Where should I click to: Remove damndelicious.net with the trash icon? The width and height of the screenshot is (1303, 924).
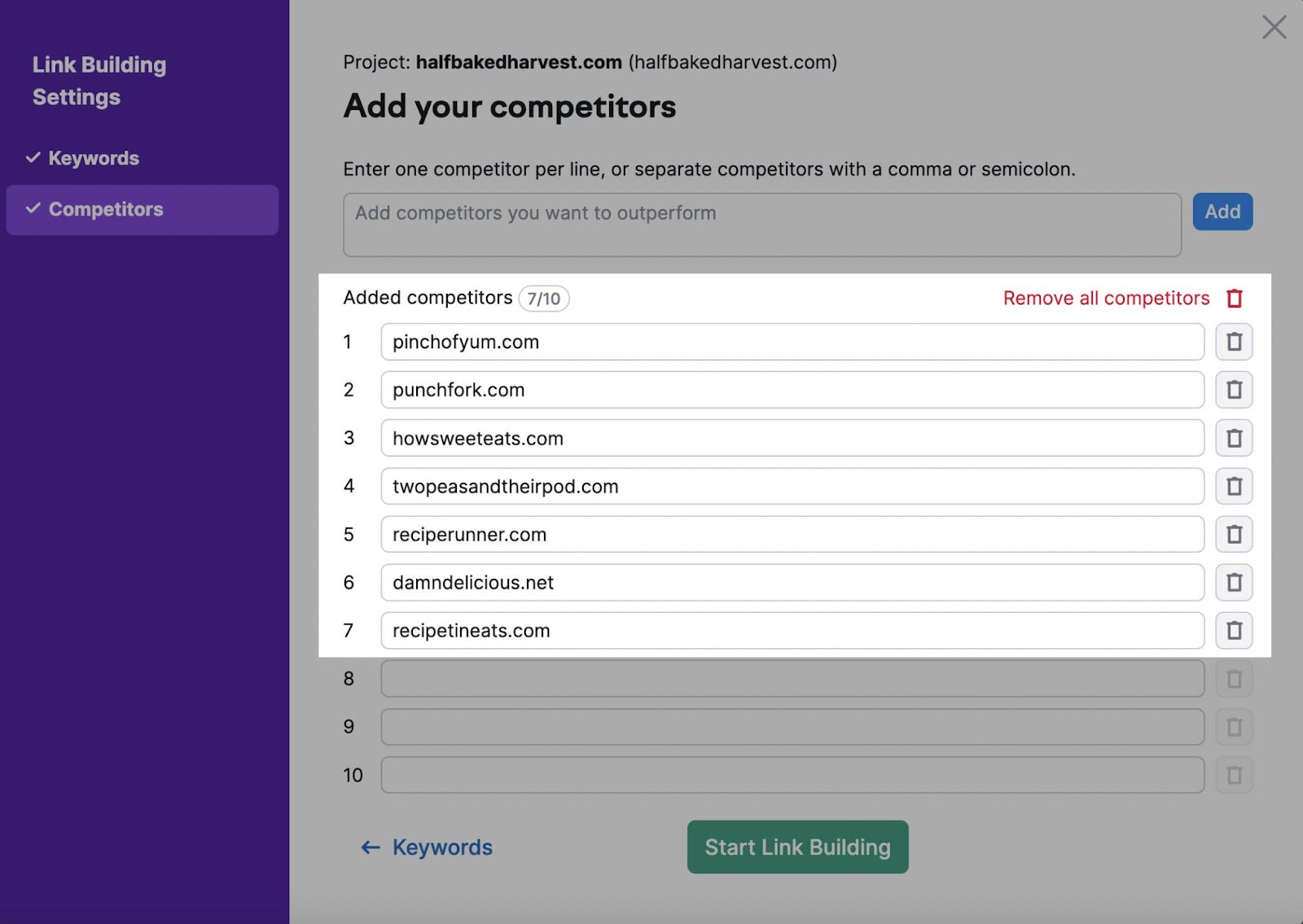[1234, 583]
